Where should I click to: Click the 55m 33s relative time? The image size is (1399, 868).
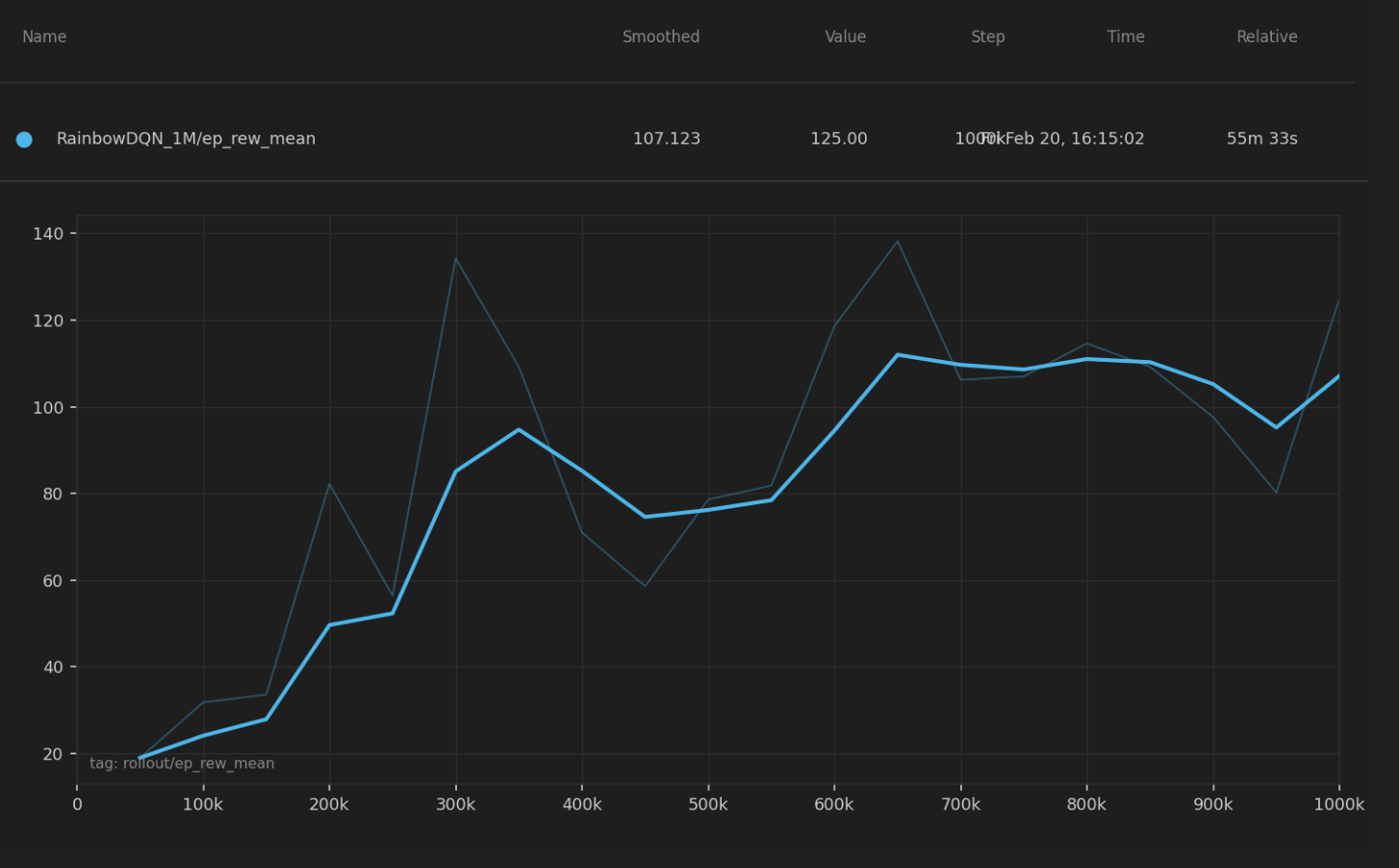[x=1261, y=139]
